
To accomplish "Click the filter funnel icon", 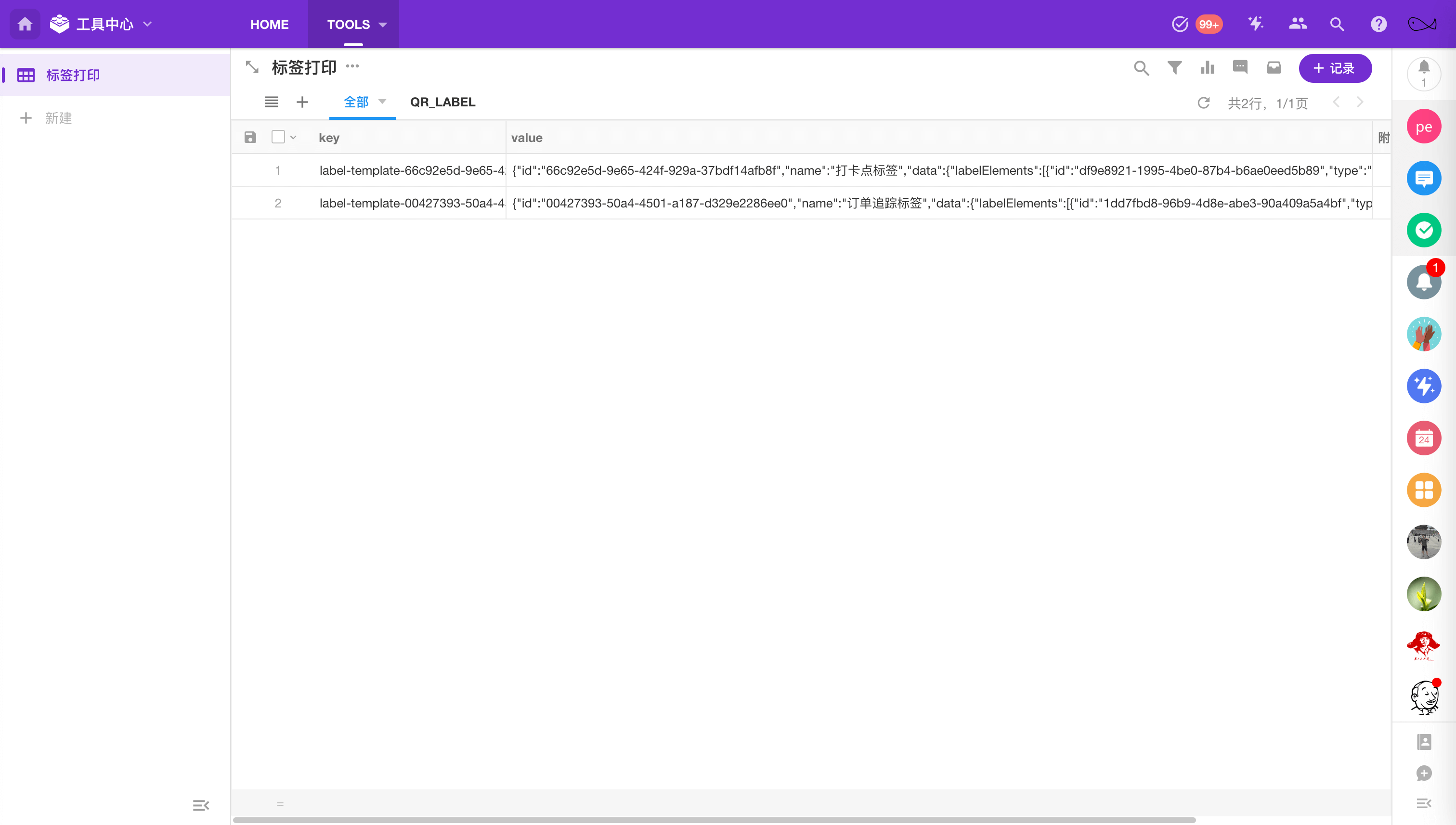I will coord(1174,68).
